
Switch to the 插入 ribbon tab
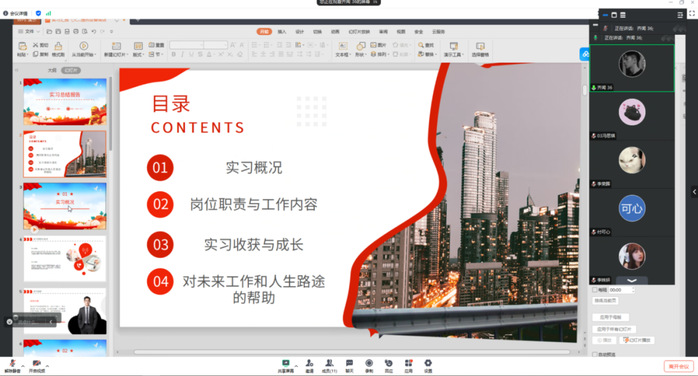pos(282,32)
